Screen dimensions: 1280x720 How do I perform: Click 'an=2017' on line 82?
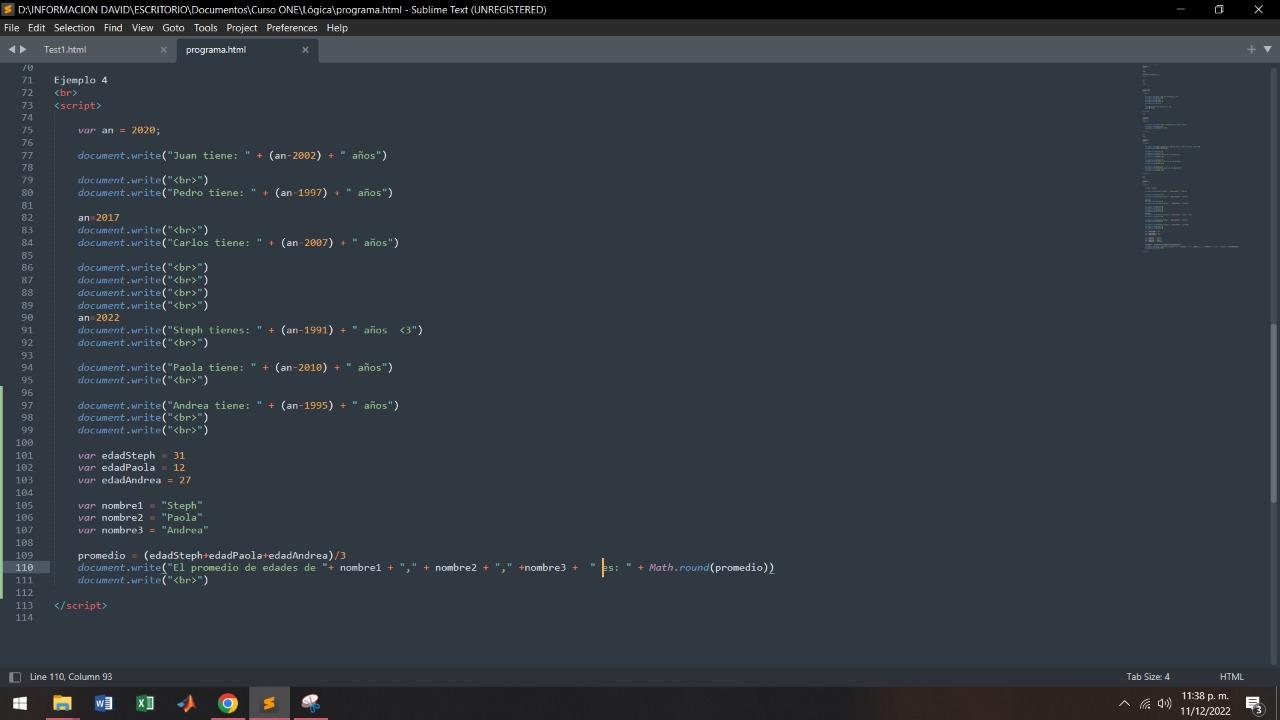click(99, 217)
